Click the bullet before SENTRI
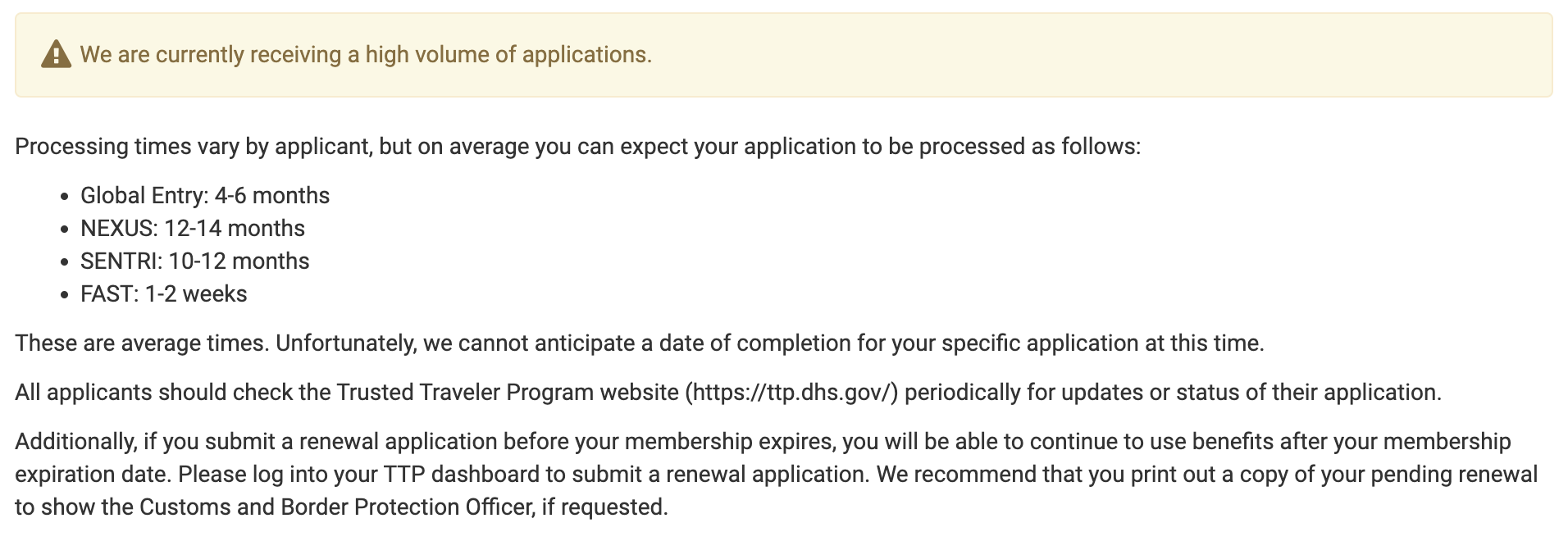 point(65,262)
